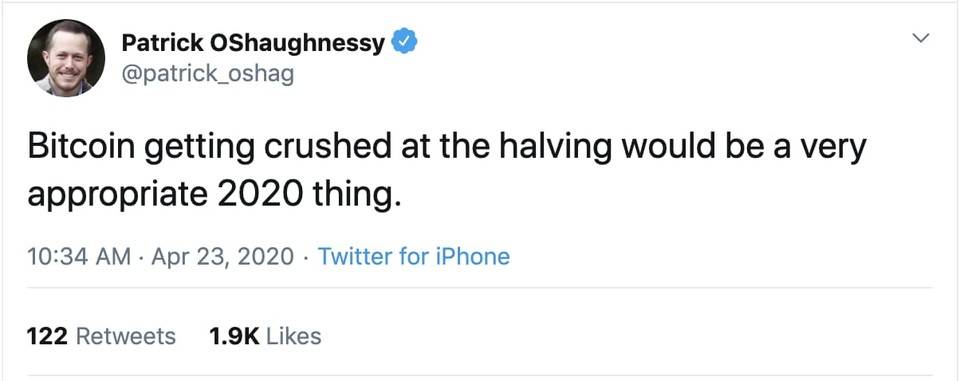This screenshot has height=381, width=960.
Task: Click the 10:34 AM timestamp
Action: pos(79,256)
